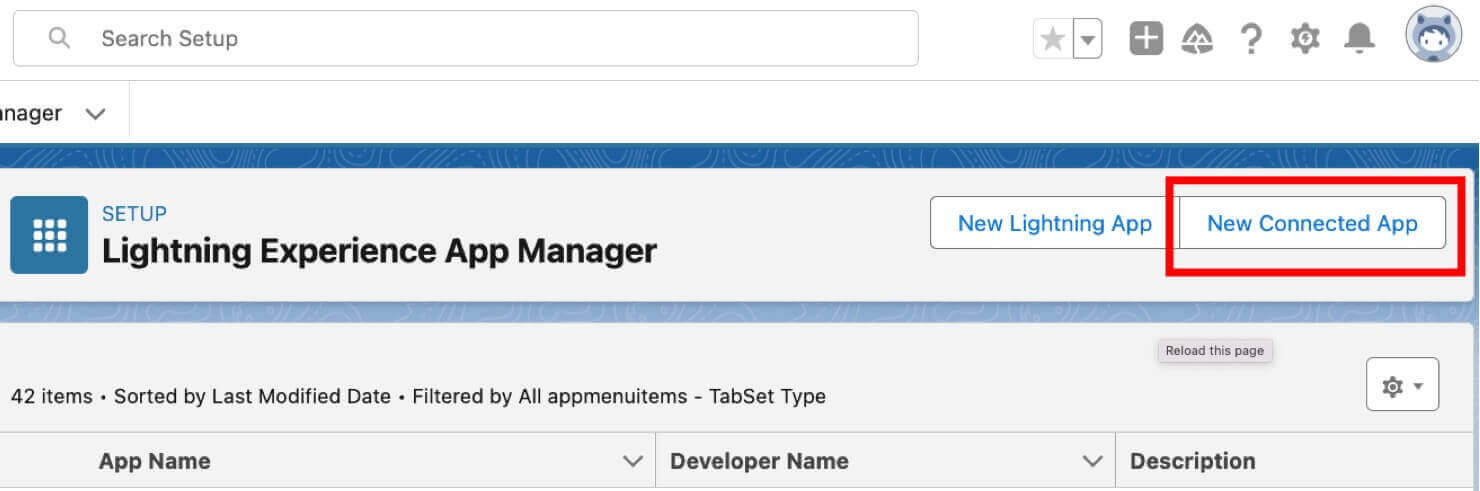Focus the Search Setup input field
This screenshot has width=1480, height=491.
coord(500,39)
